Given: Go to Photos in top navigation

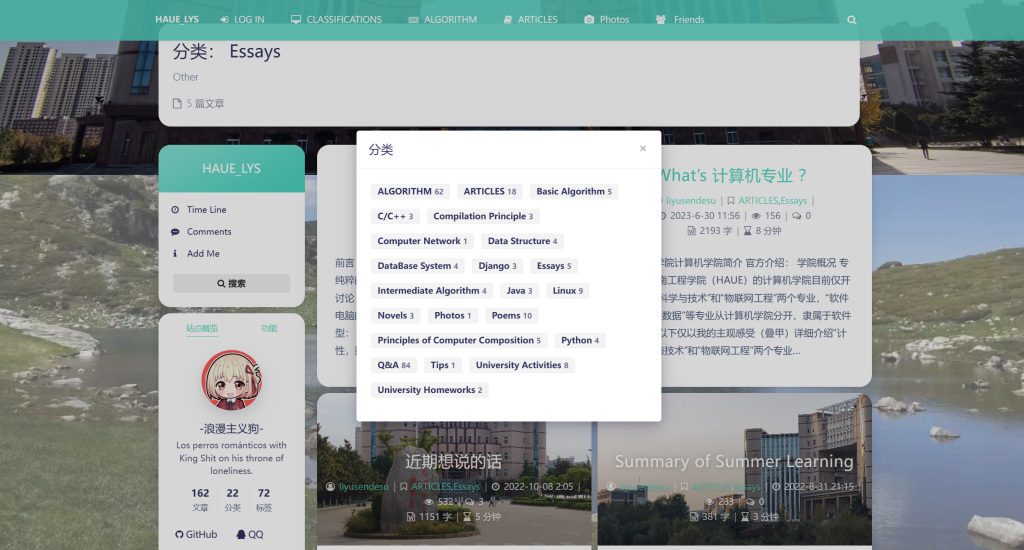Looking at the screenshot, I should point(606,19).
